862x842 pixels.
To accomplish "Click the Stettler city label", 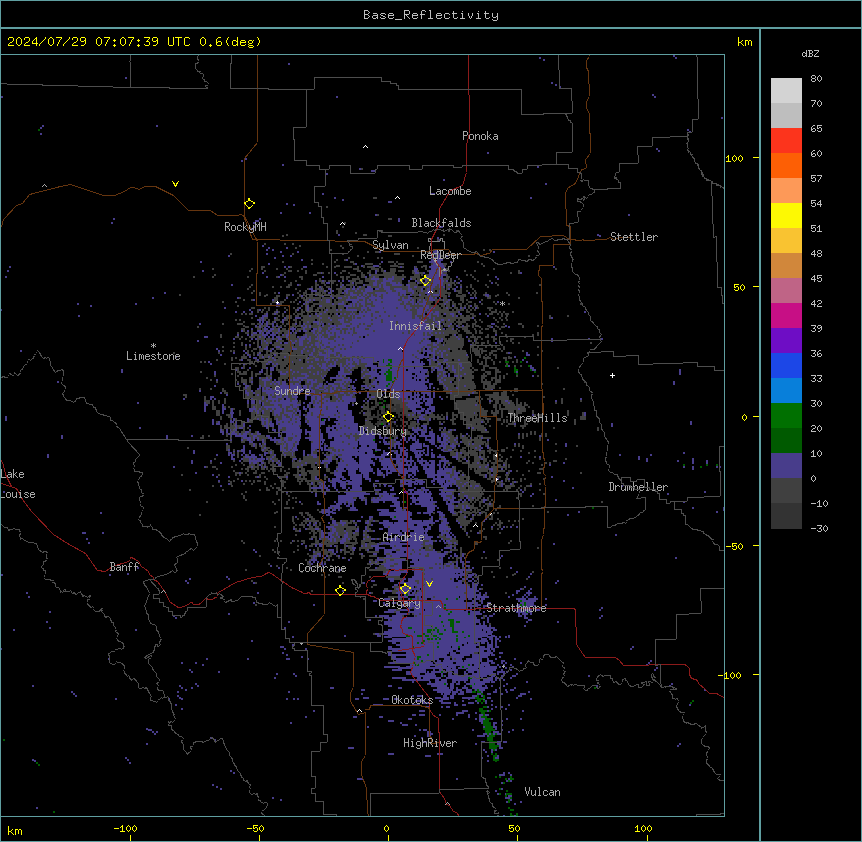I will [x=634, y=237].
